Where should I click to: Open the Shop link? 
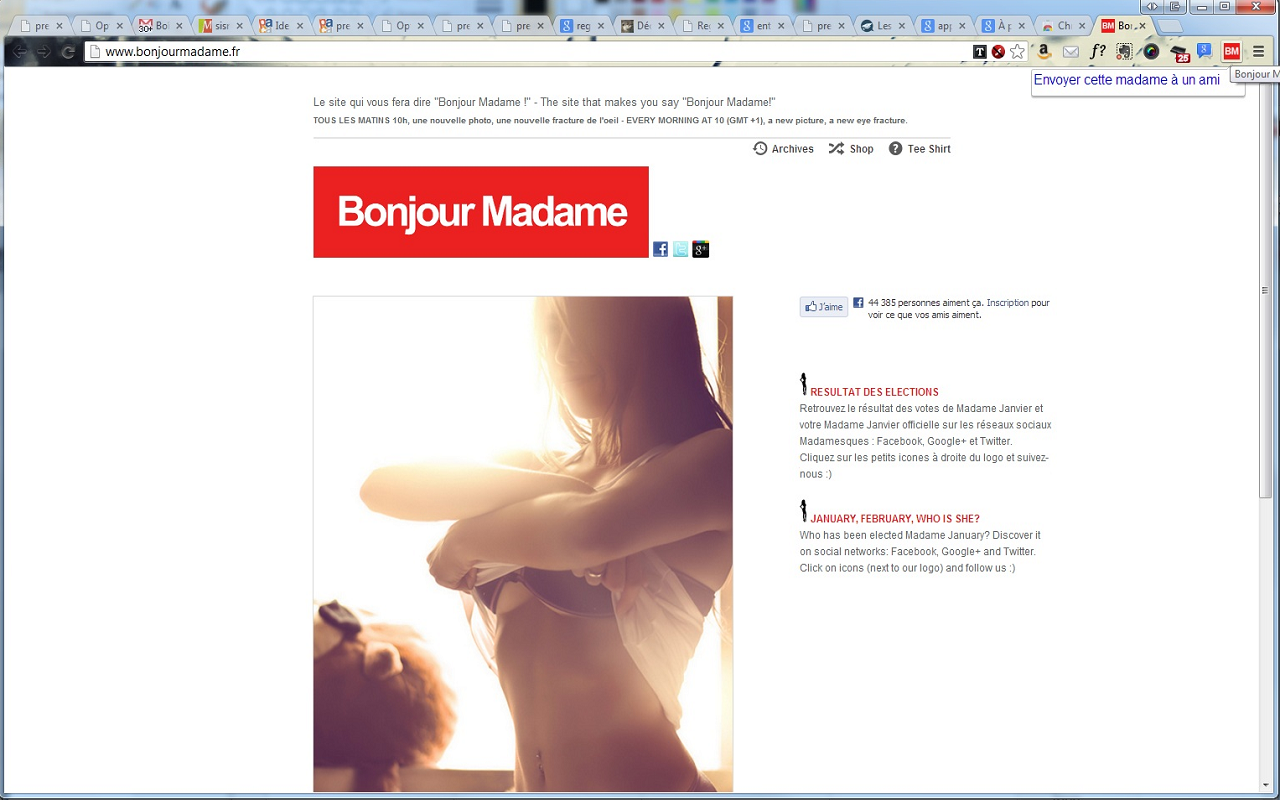point(861,149)
